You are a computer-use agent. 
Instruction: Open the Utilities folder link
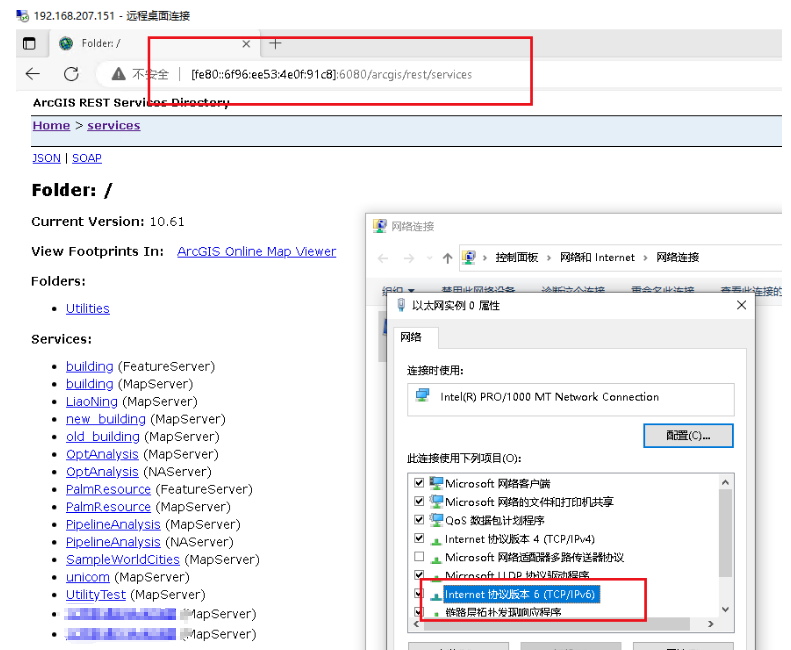click(88, 308)
